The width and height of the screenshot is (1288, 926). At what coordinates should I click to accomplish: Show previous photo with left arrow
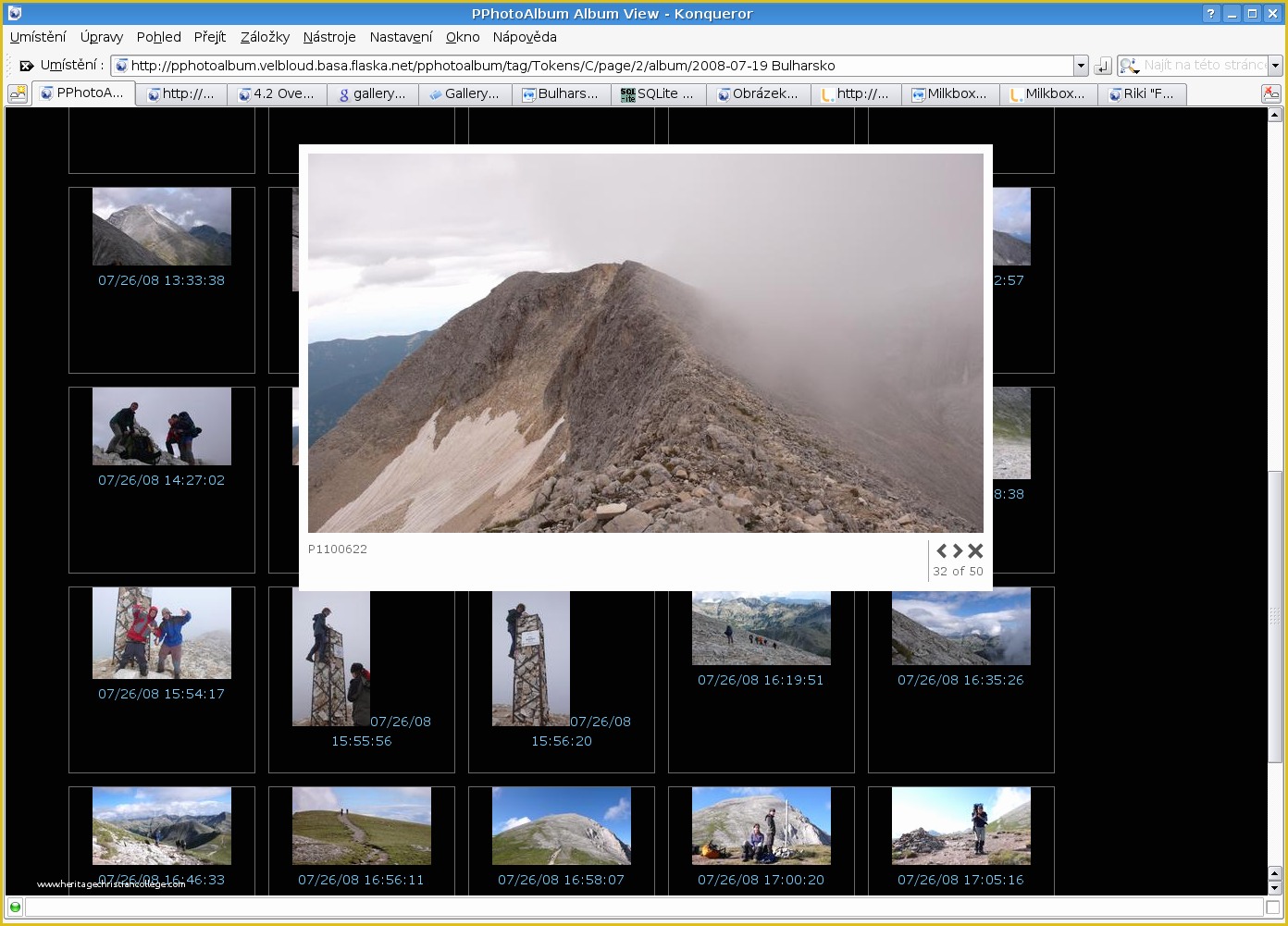pos(942,550)
